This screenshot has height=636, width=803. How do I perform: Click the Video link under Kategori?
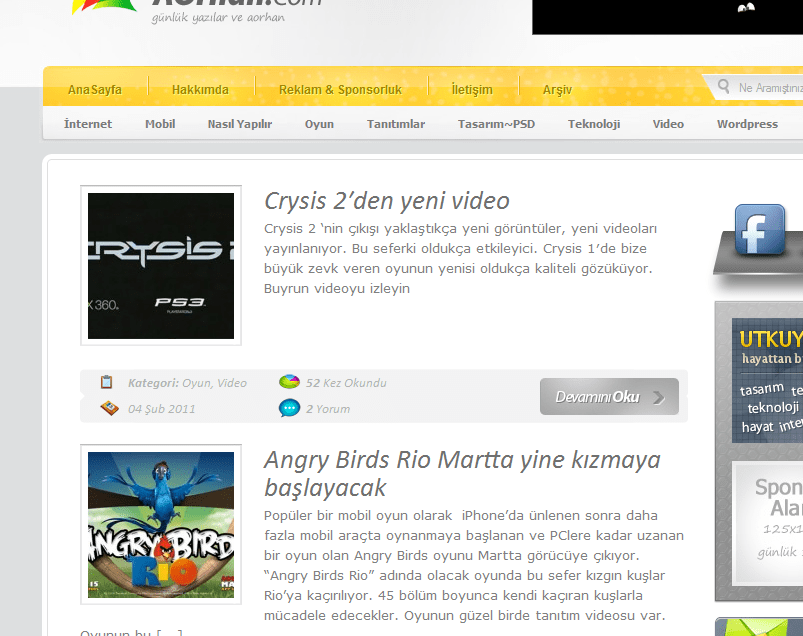[231, 383]
